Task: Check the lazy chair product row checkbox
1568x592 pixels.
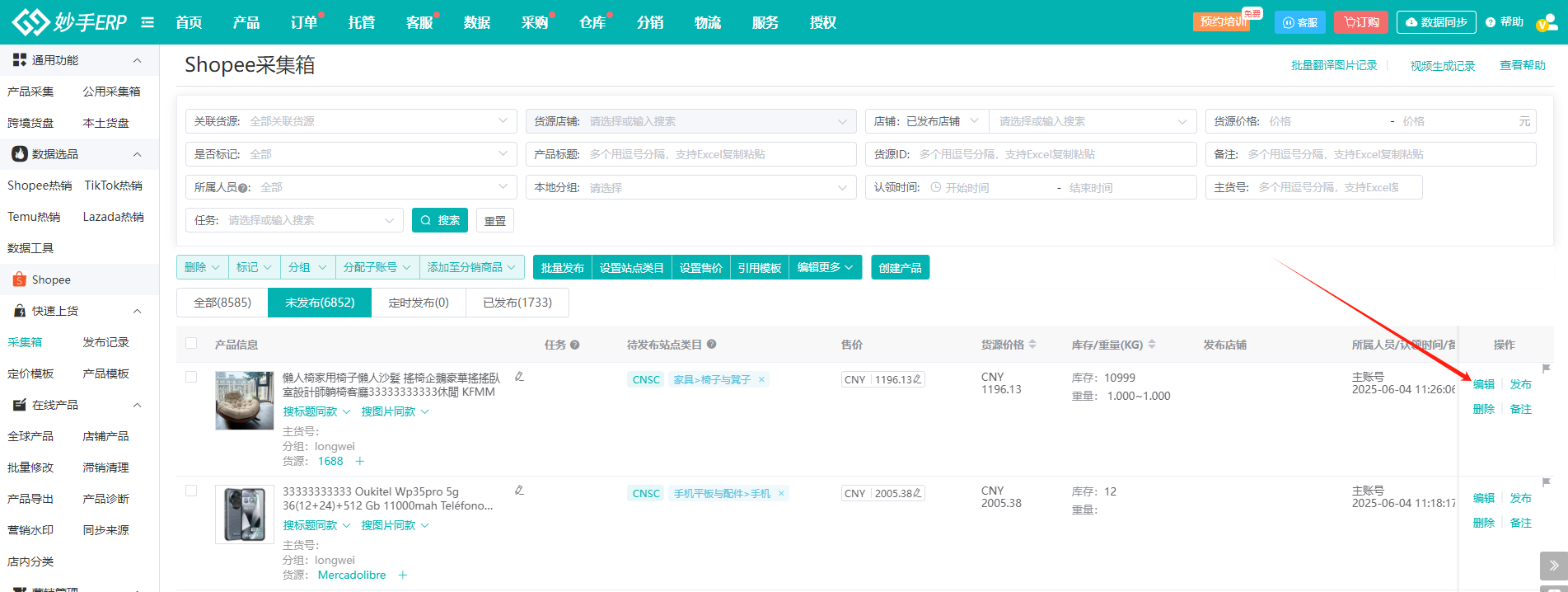Action: (x=191, y=377)
